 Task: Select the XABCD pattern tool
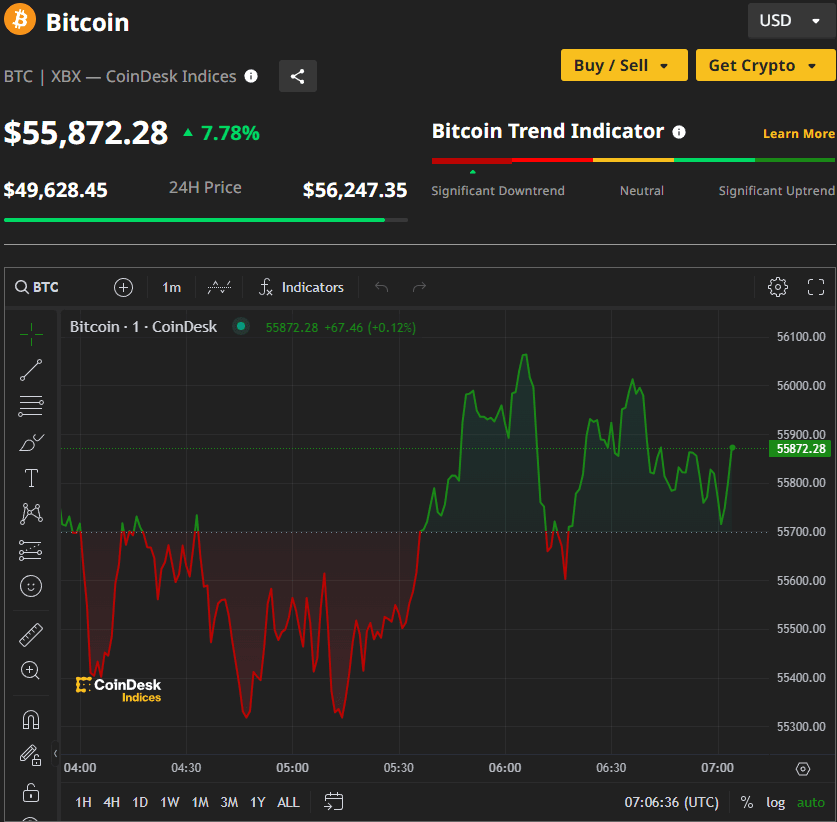(31, 513)
